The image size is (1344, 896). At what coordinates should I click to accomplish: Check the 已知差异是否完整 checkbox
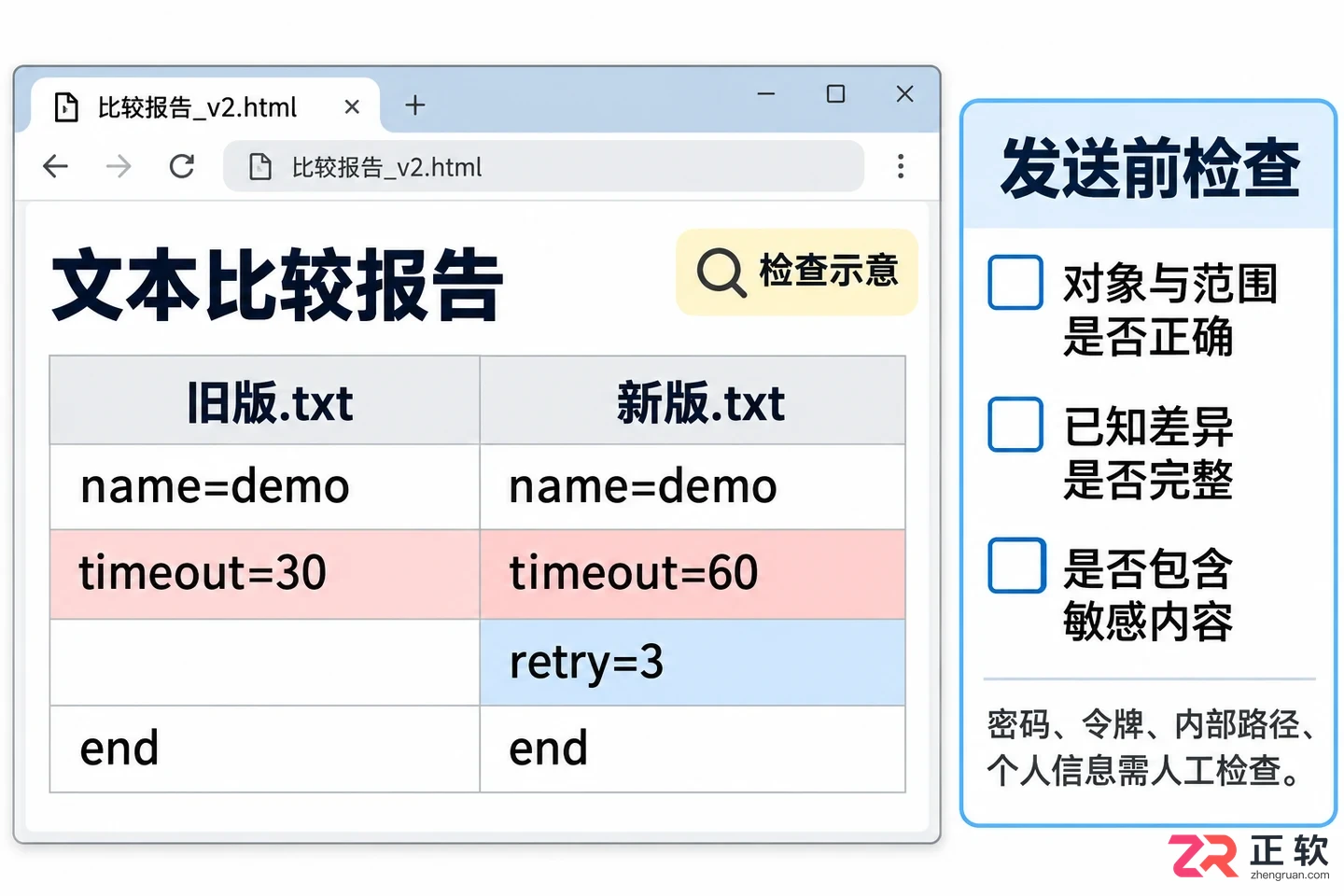pos(1015,425)
